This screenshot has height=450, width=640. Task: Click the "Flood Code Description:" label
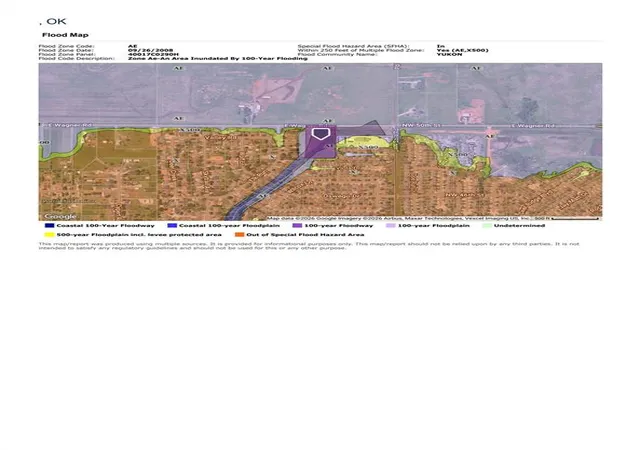click(x=77, y=58)
